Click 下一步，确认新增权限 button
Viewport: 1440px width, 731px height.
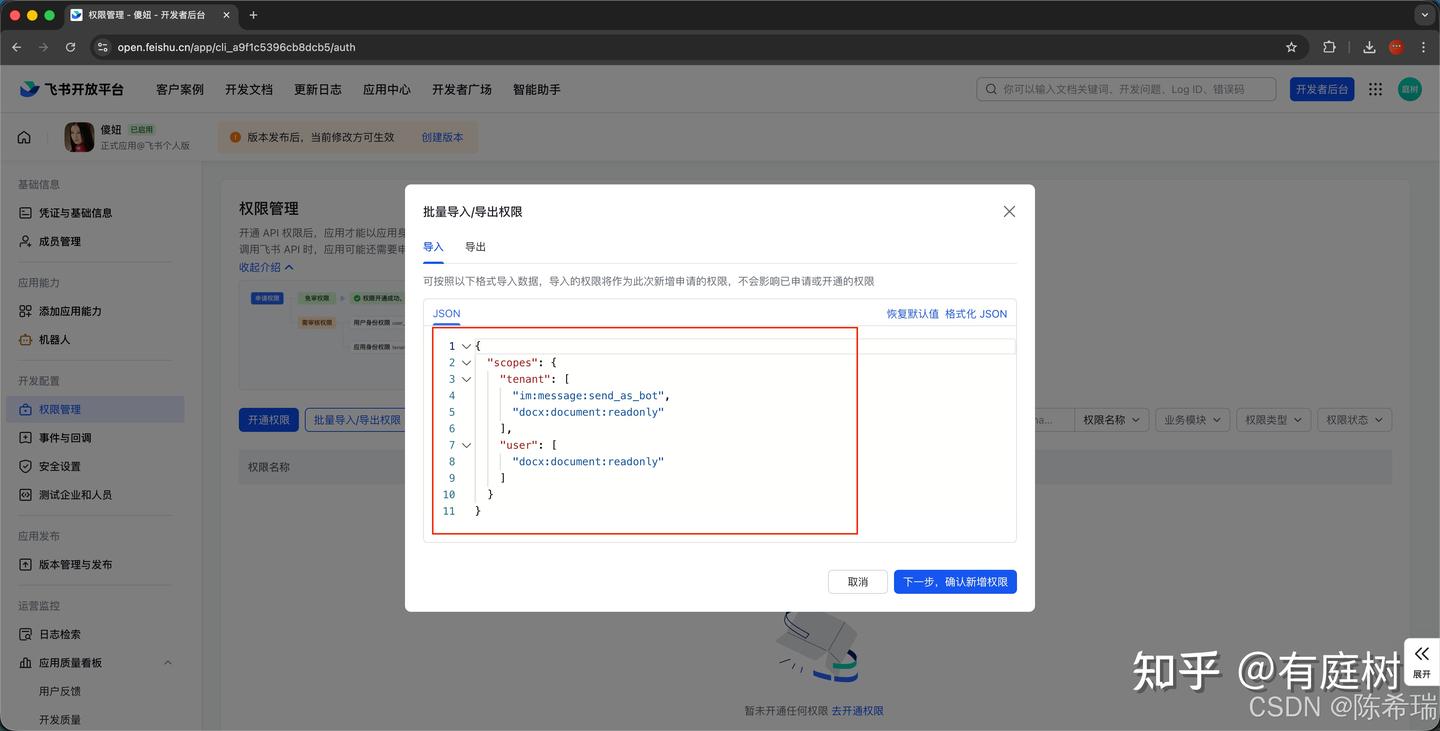(955, 582)
